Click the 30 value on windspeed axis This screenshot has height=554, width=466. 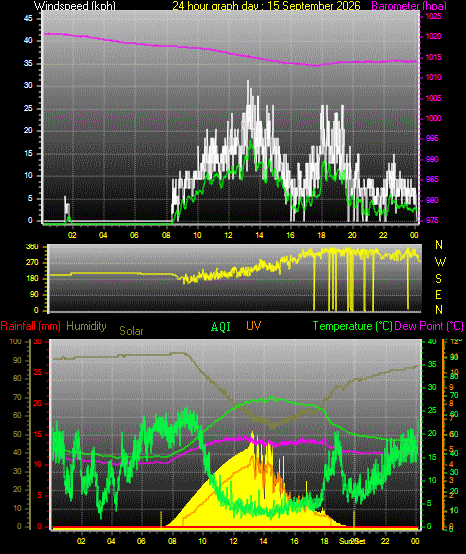tap(28, 86)
